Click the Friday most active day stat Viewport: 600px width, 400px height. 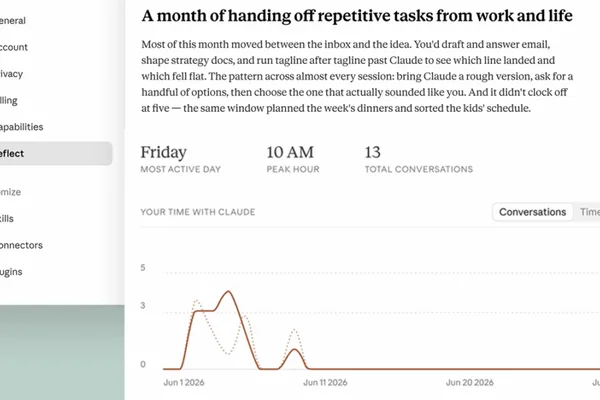181,159
